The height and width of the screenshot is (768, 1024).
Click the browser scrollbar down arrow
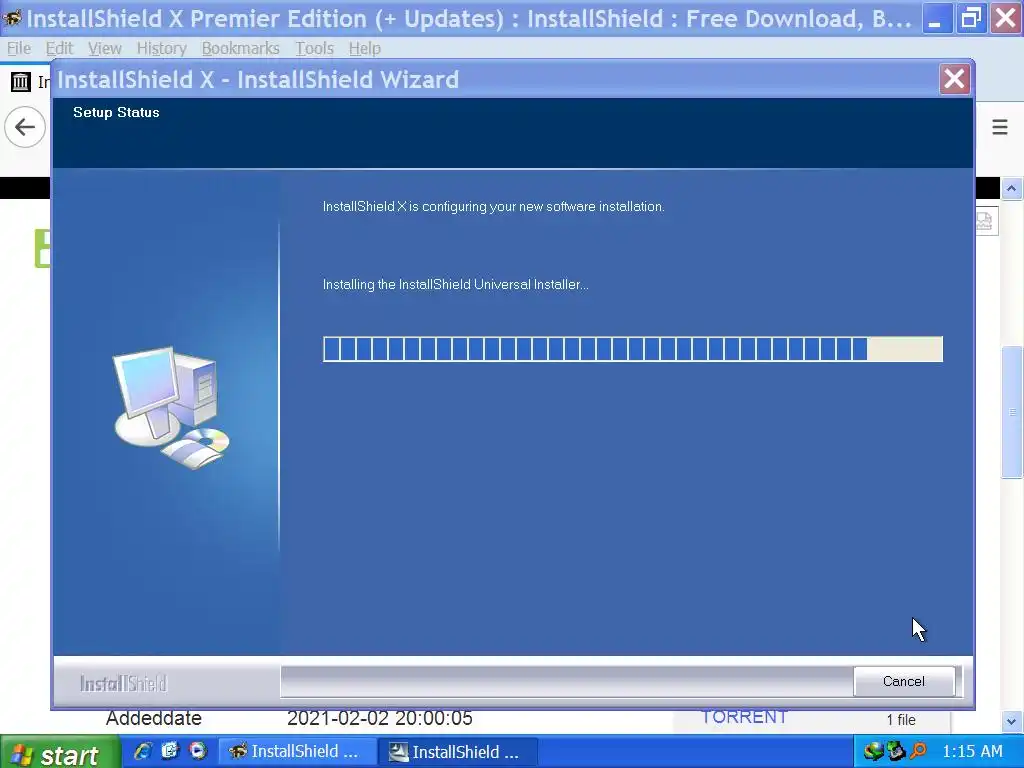1012,722
